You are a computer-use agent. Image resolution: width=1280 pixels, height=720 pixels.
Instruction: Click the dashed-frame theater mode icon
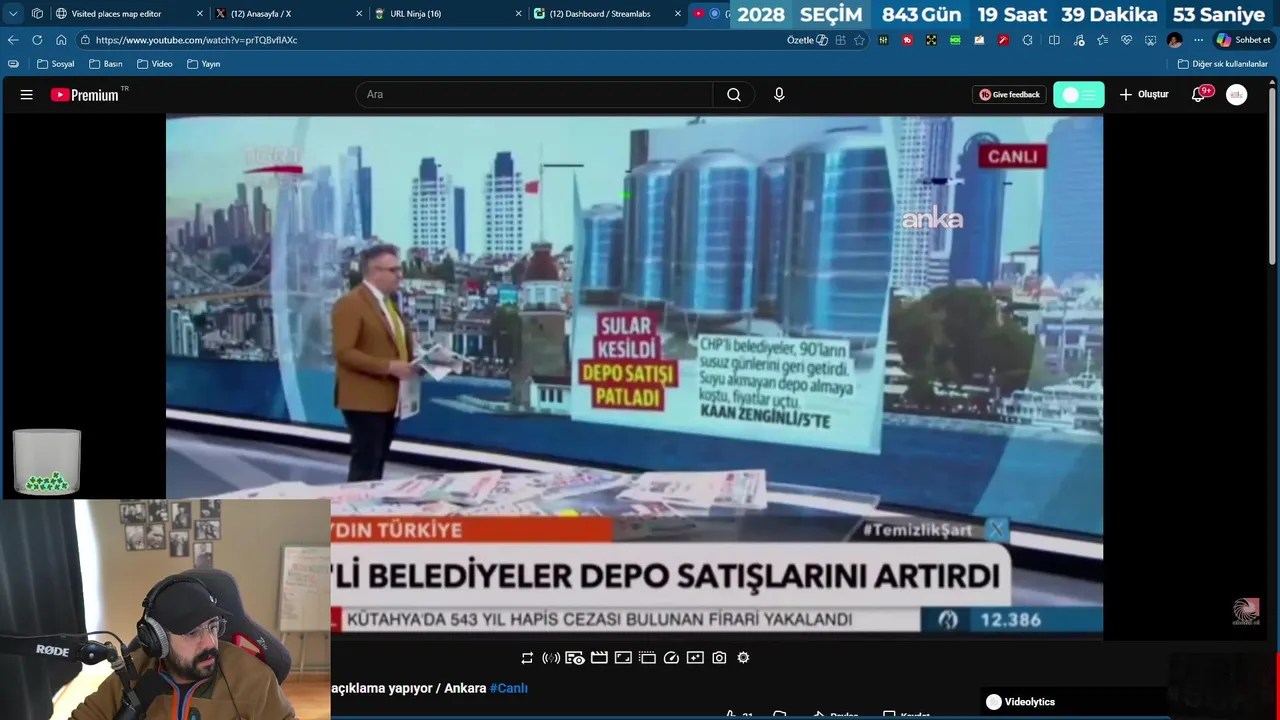pyautogui.click(x=647, y=658)
